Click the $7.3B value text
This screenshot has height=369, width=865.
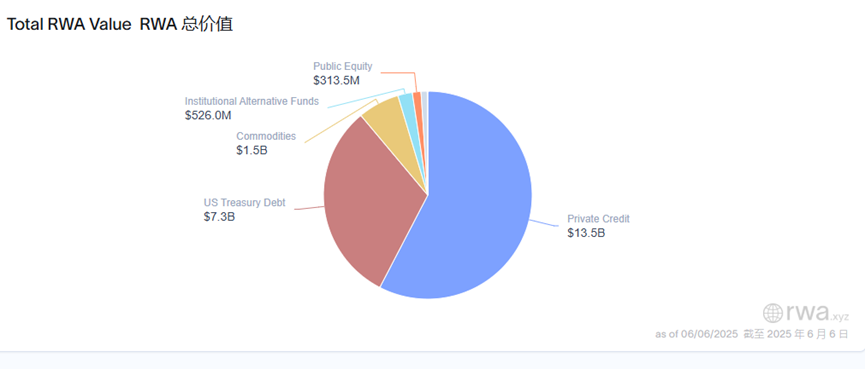[x=220, y=217]
